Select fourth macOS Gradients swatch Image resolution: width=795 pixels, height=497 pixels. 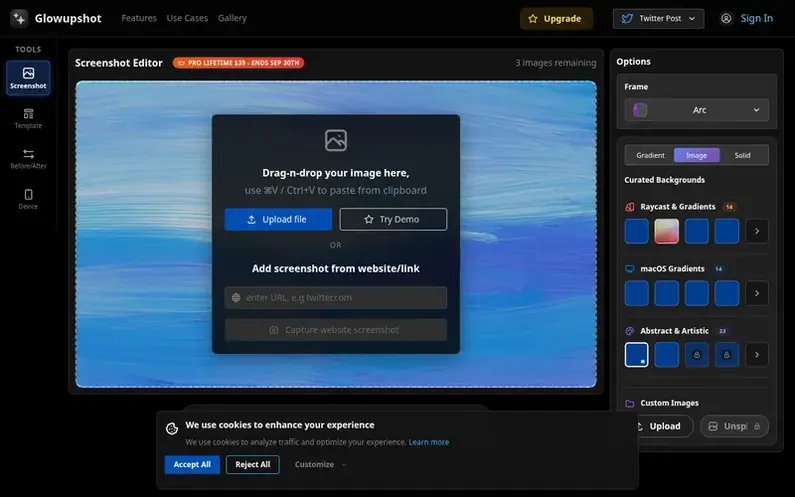tap(727, 293)
